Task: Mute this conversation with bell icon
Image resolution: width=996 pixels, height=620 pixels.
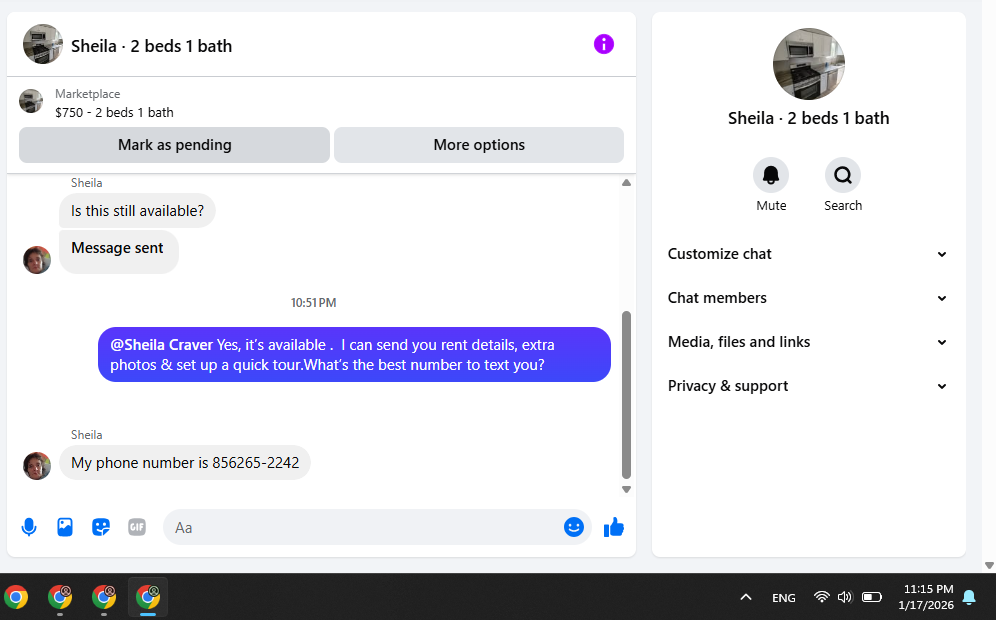Action: (771, 176)
